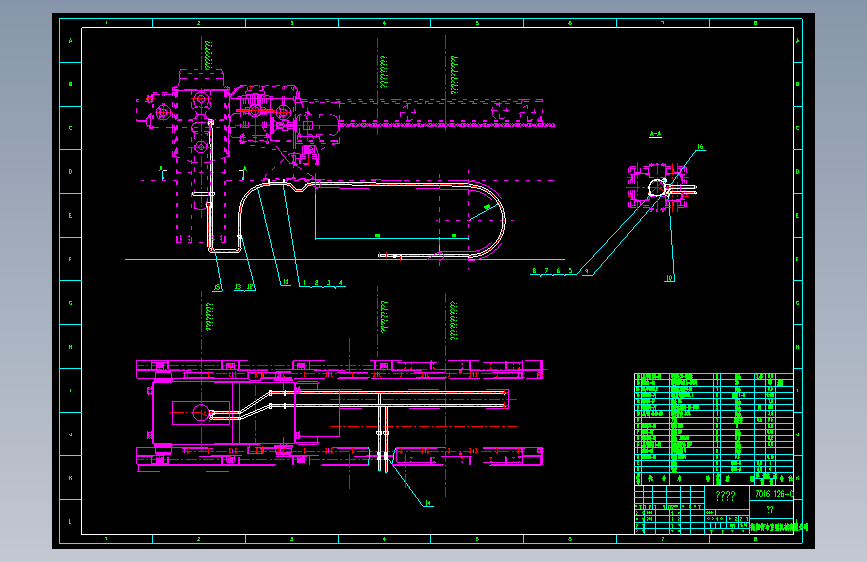Select part callout number 13

point(238,287)
